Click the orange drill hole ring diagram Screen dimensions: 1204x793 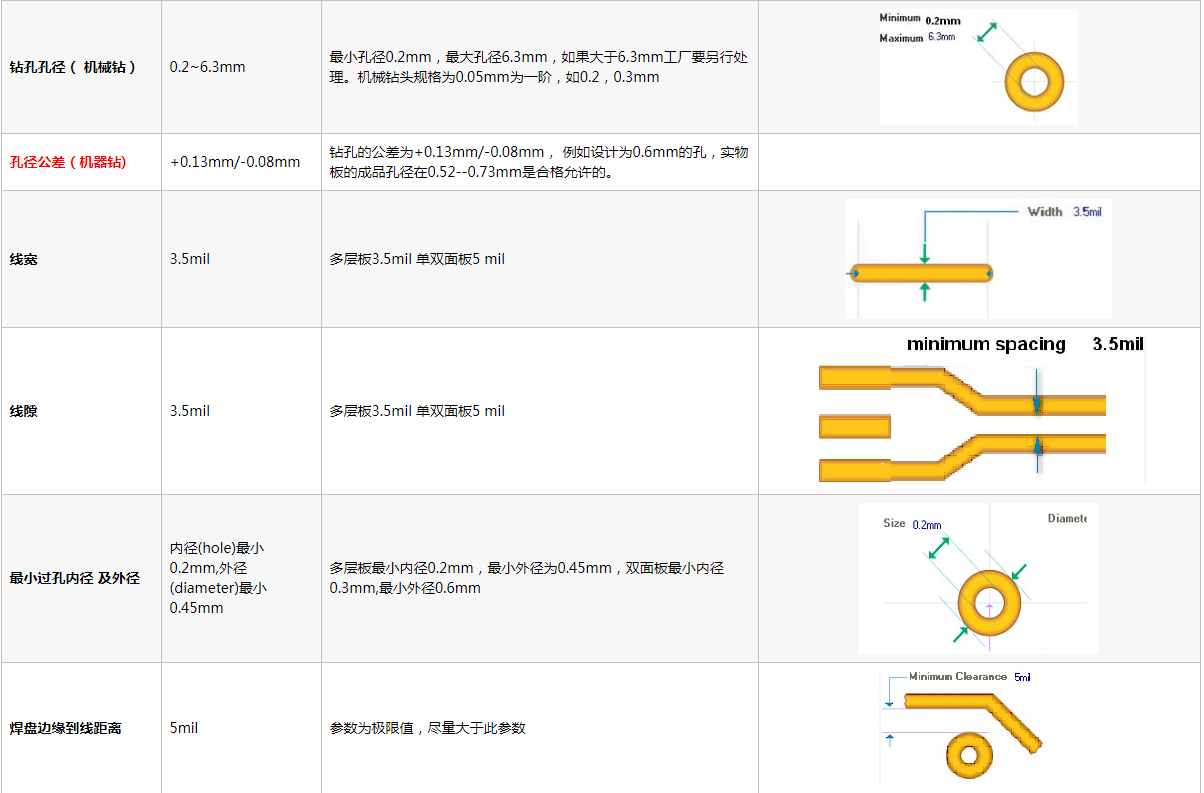point(1035,81)
